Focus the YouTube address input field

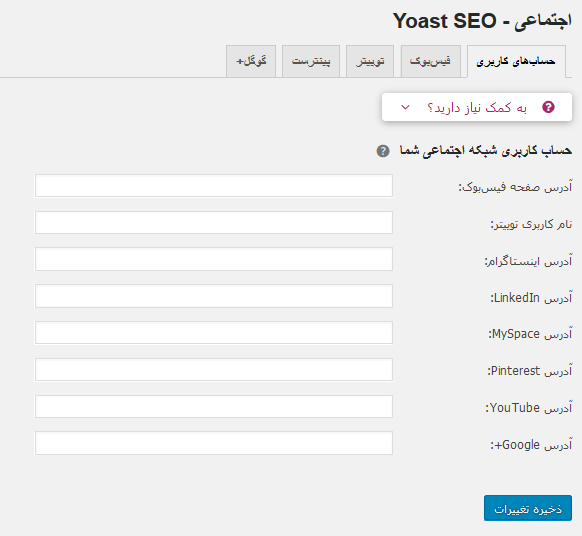pyautogui.click(x=214, y=406)
